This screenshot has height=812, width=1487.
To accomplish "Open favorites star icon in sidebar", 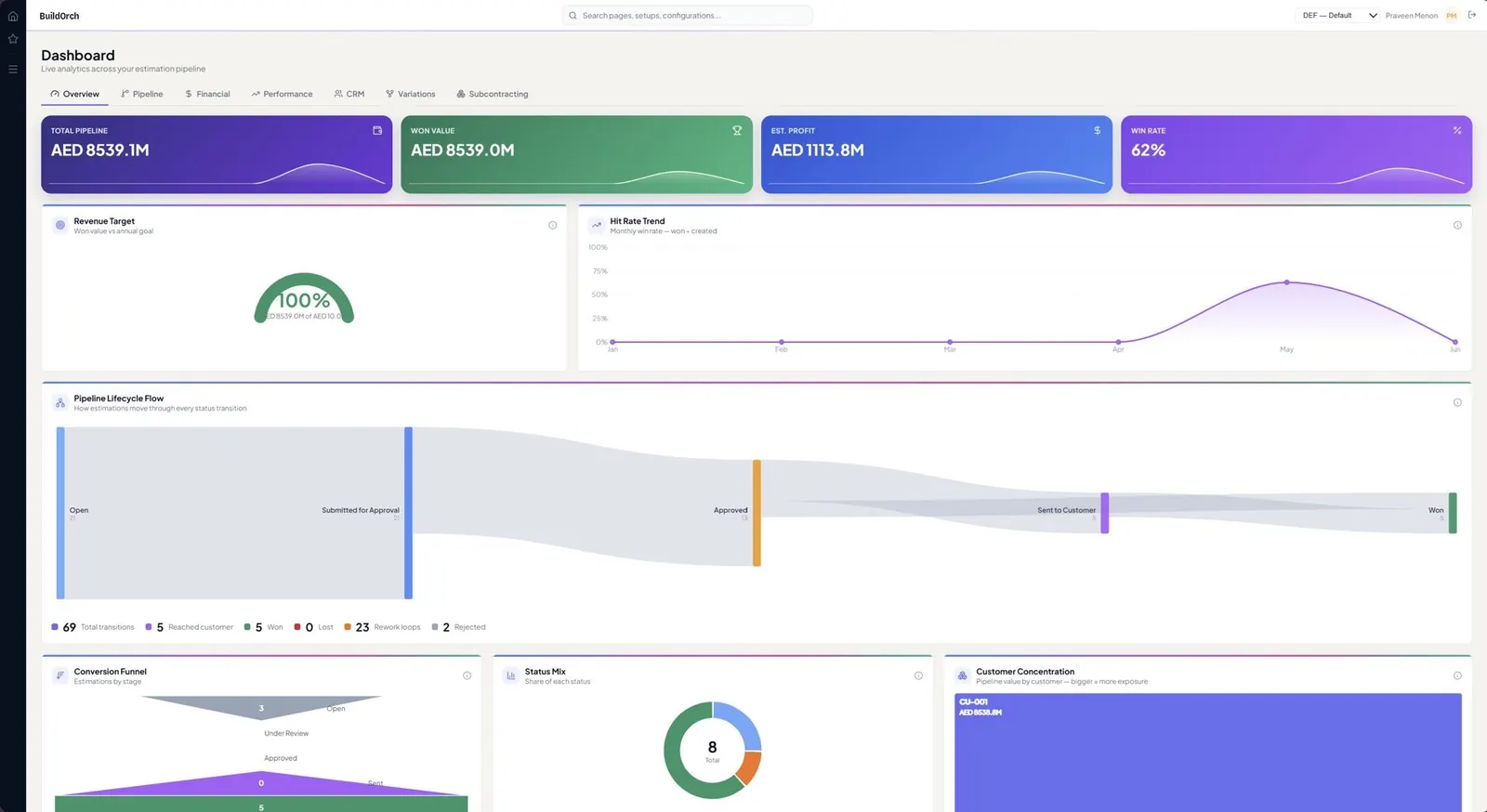I will pos(13,39).
